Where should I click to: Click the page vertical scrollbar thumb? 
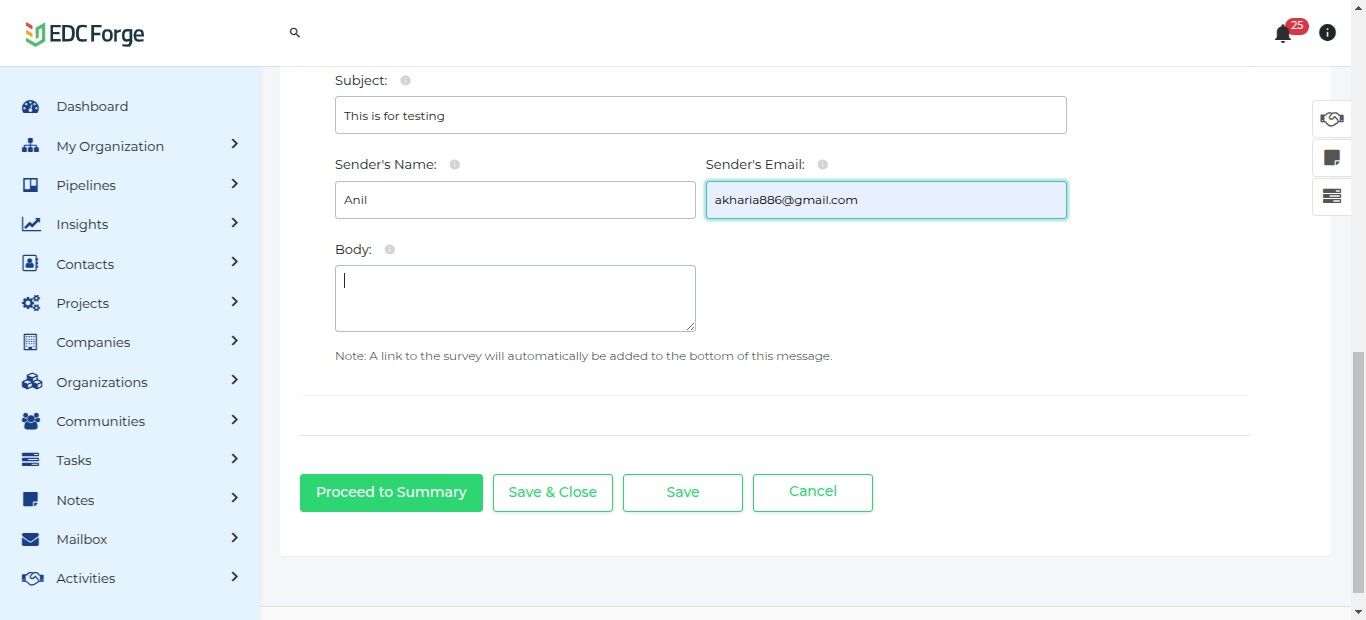[x=1358, y=472]
